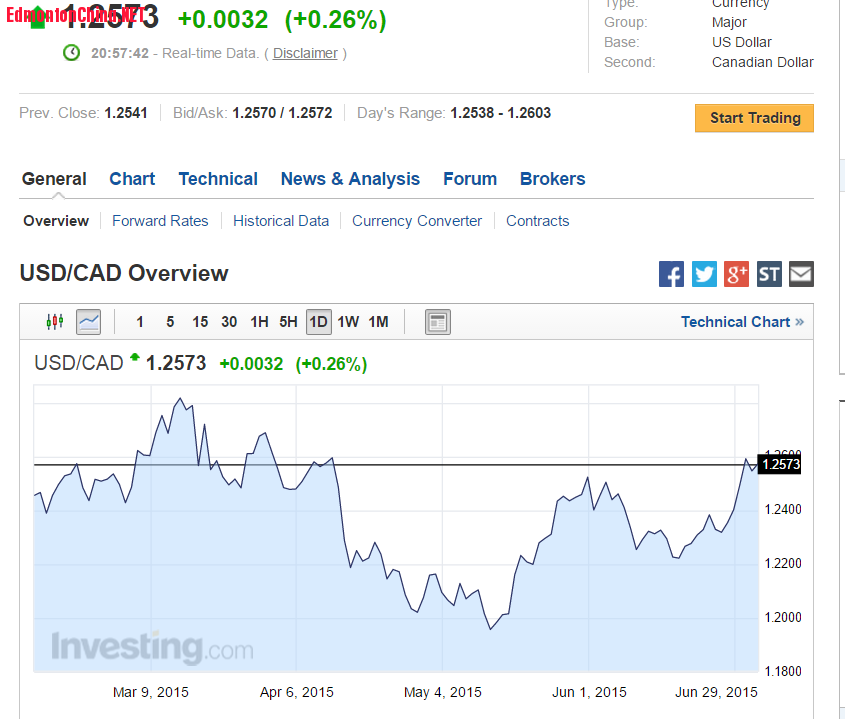Share on Twitter icon

[x=704, y=274]
